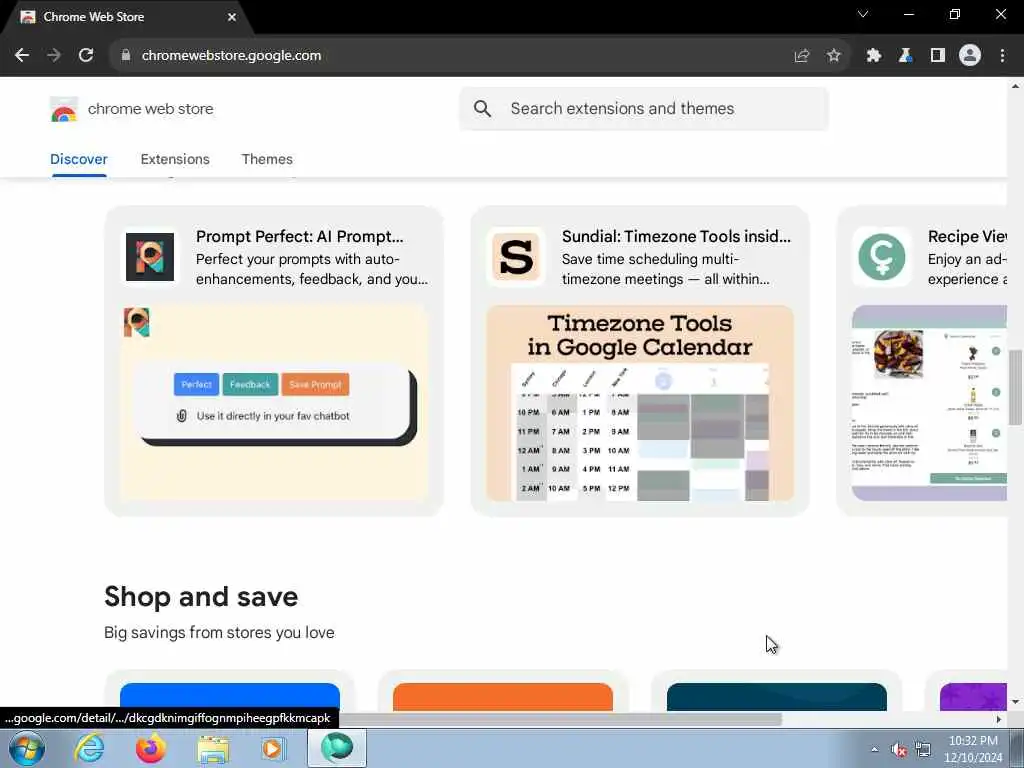Click the active green browser taskbar icon

click(x=337, y=748)
